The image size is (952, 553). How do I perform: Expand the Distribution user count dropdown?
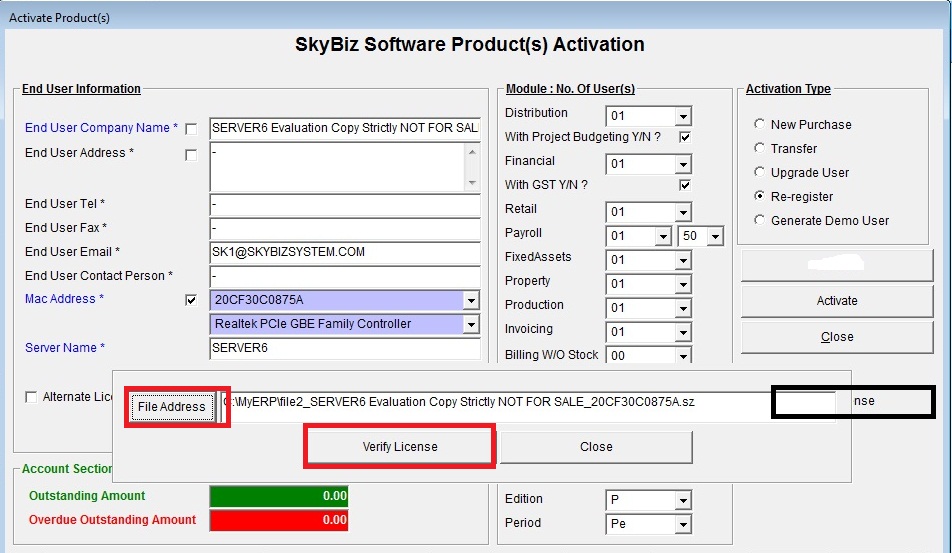683,116
